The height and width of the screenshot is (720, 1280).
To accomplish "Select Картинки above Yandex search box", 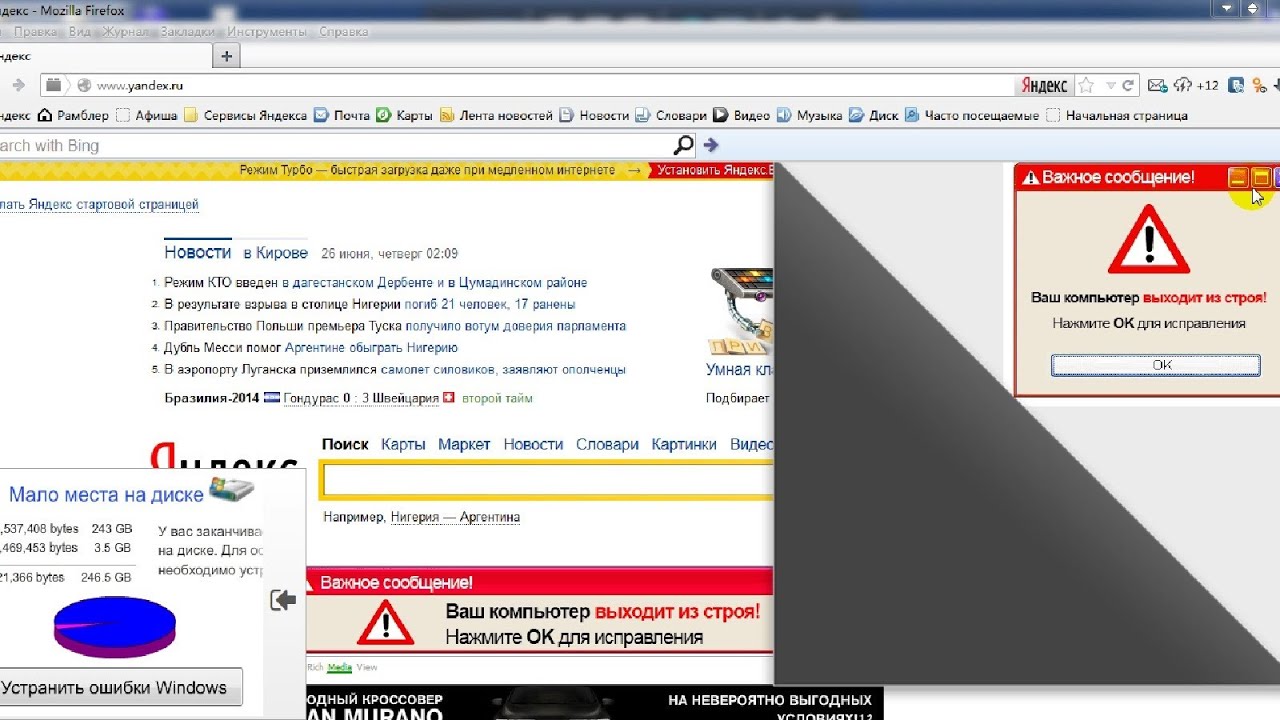I will pyautogui.click(x=684, y=444).
